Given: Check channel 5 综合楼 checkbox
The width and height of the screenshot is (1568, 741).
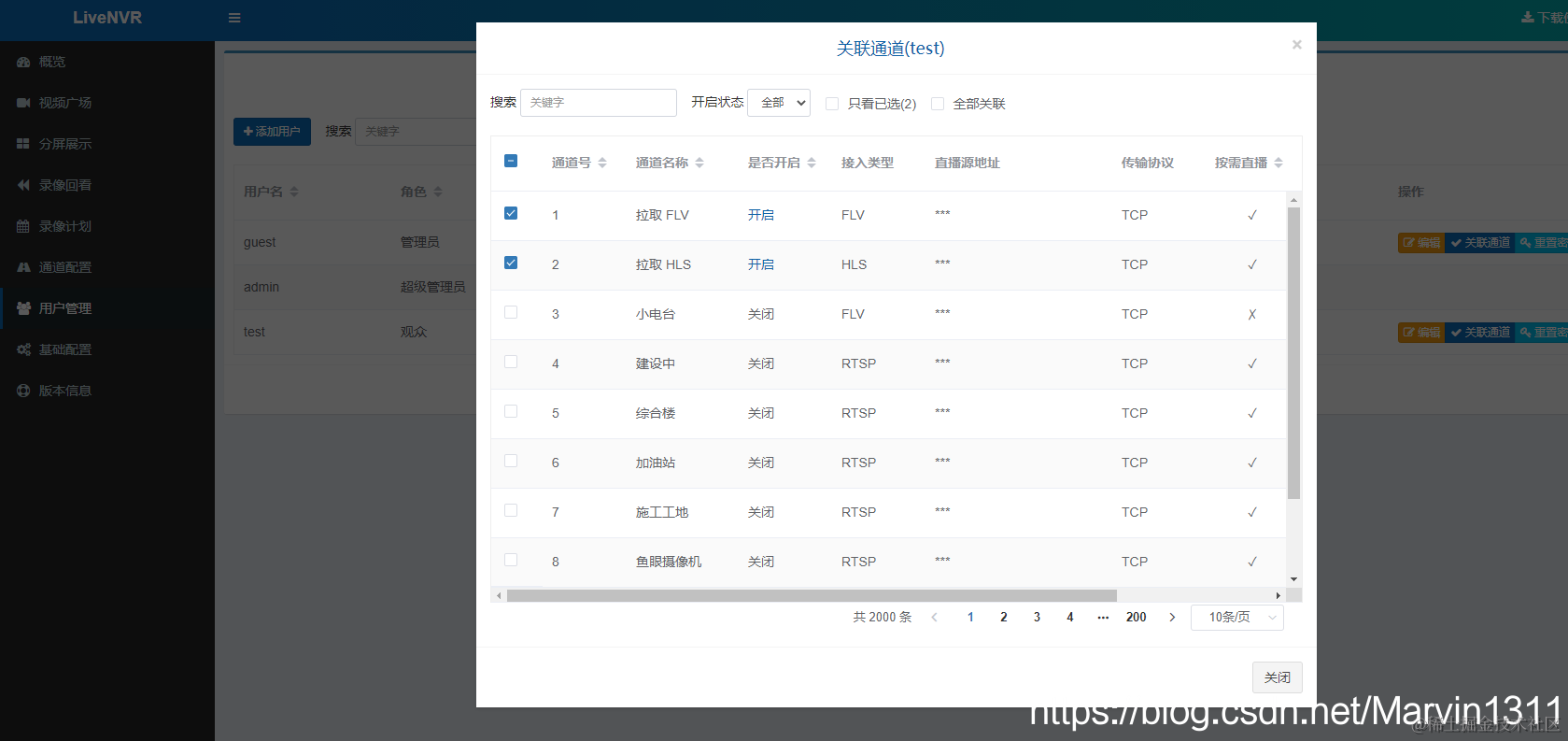Looking at the screenshot, I should tap(511, 411).
